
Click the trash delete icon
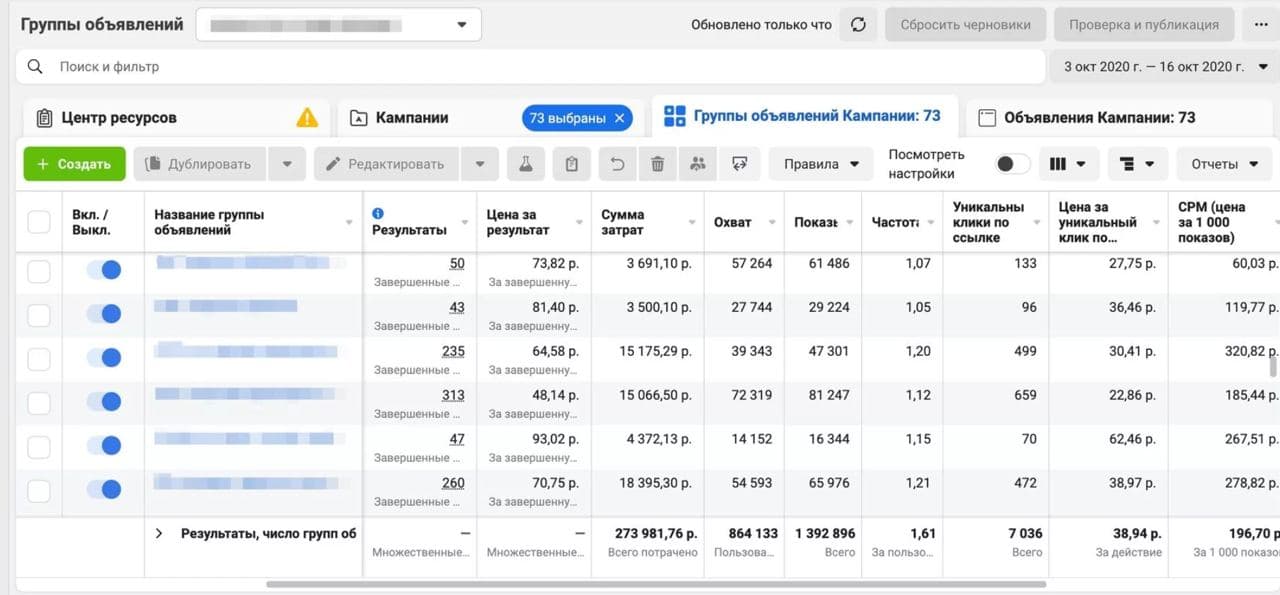[657, 164]
